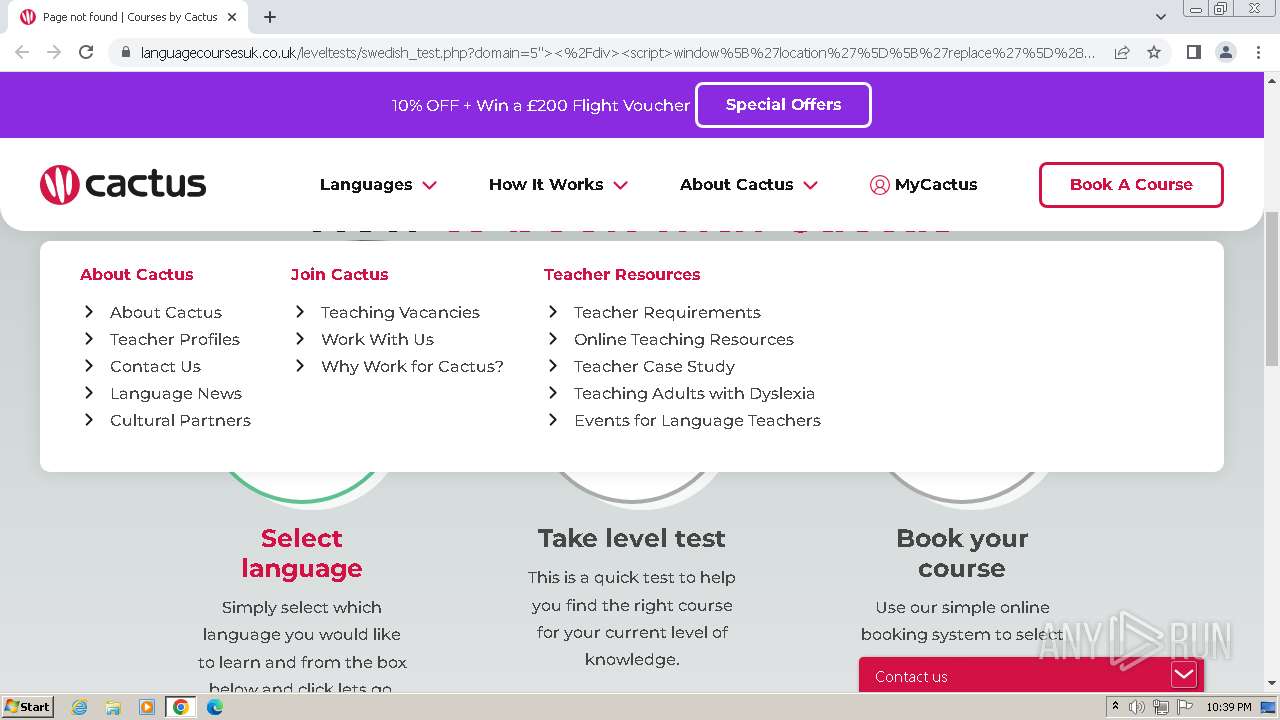Switch to Chrome in taskbar
Screen dimensions: 1280x720
180,707
